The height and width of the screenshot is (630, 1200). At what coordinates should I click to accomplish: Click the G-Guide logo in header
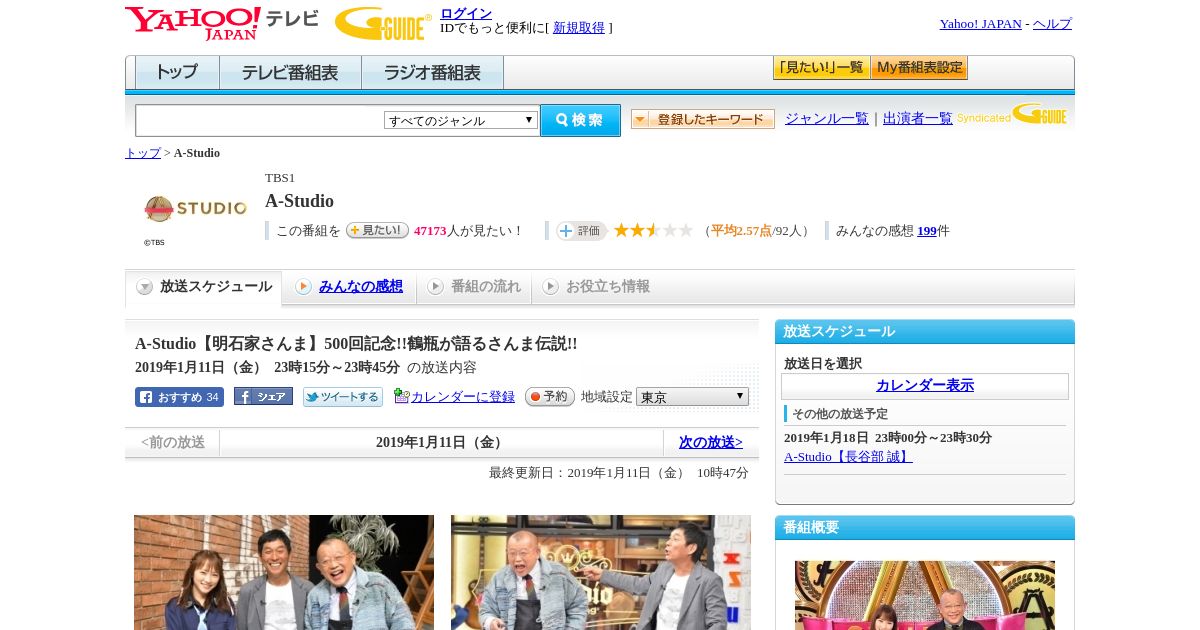coord(383,23)
